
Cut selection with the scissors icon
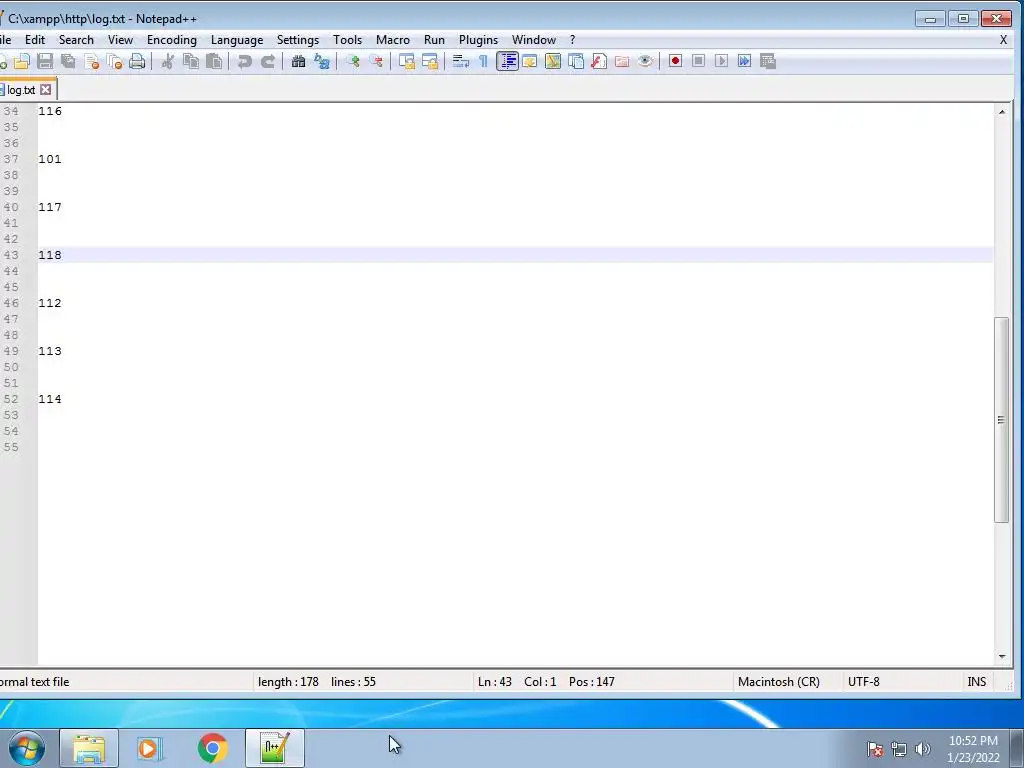(x=168, y=61)
